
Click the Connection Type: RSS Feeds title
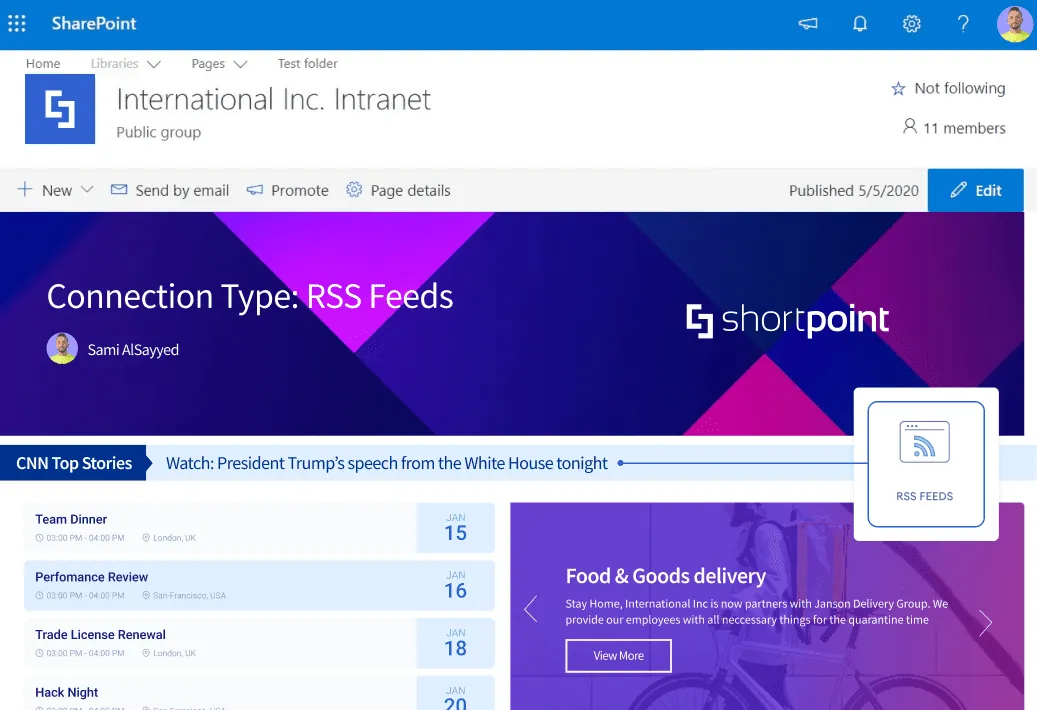pos(250,296)
